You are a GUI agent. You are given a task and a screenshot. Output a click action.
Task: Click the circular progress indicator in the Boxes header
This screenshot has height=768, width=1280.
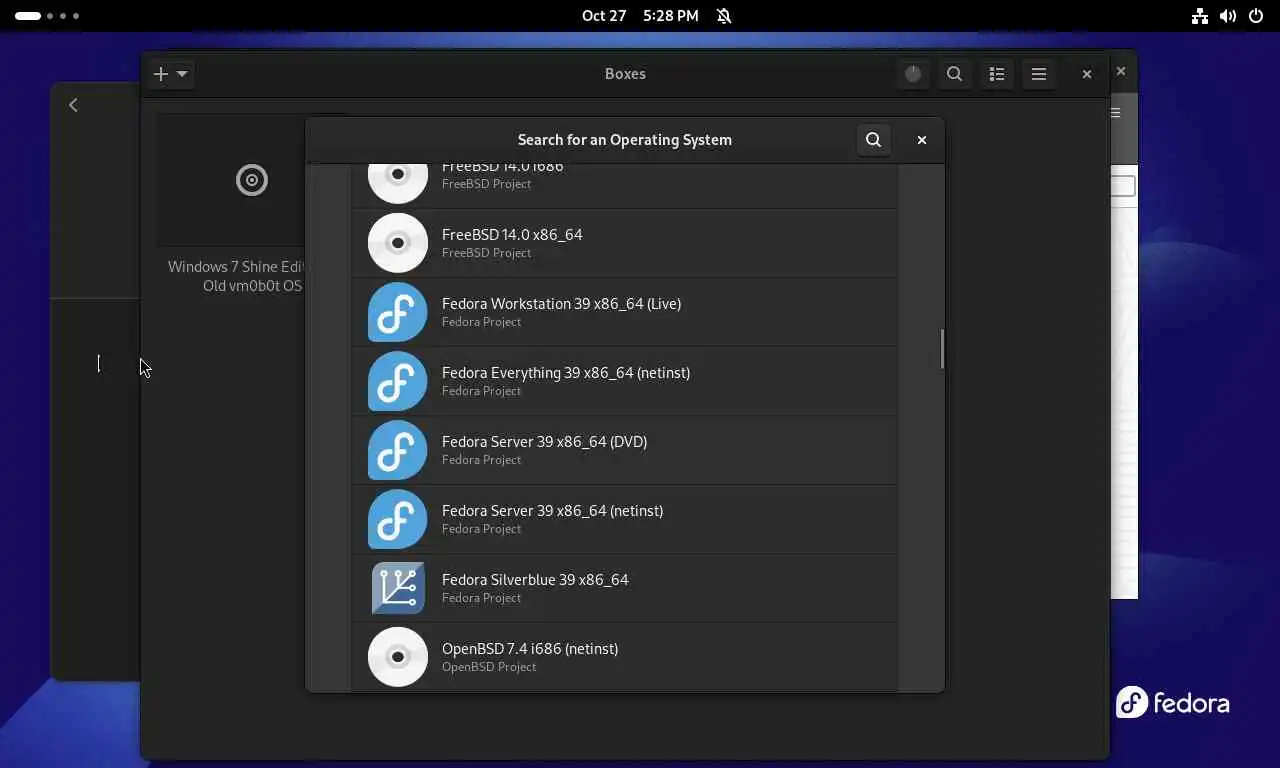click(x=912, y=74)
